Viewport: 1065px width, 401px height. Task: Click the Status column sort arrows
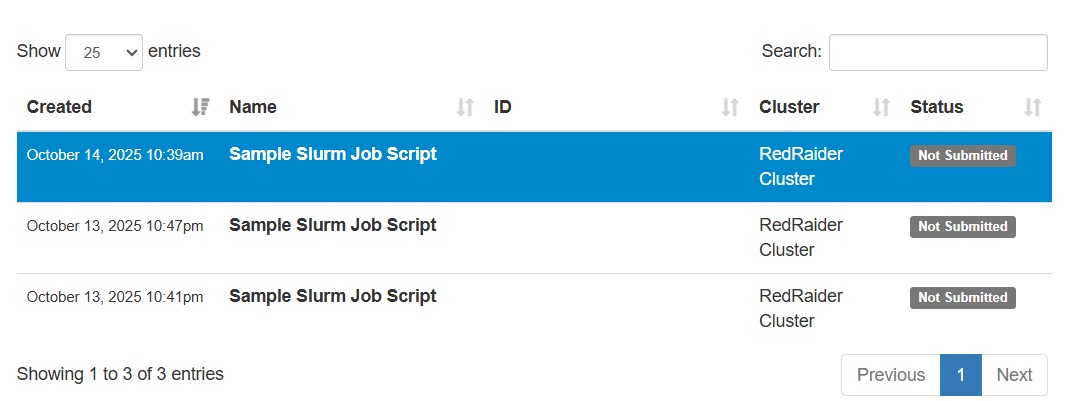pyautogui.click(x=1033, y=107)
